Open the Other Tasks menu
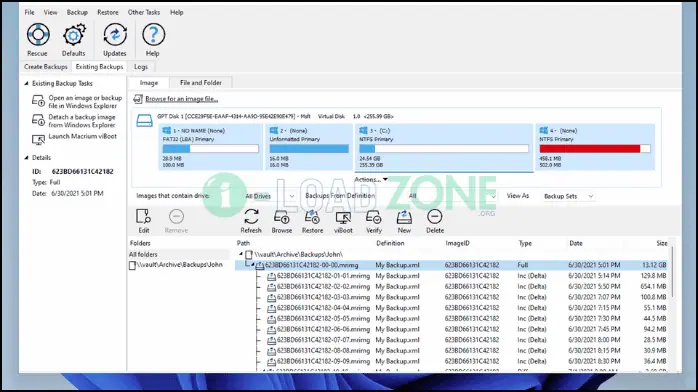The image size is (698, 392). (144, 12)
